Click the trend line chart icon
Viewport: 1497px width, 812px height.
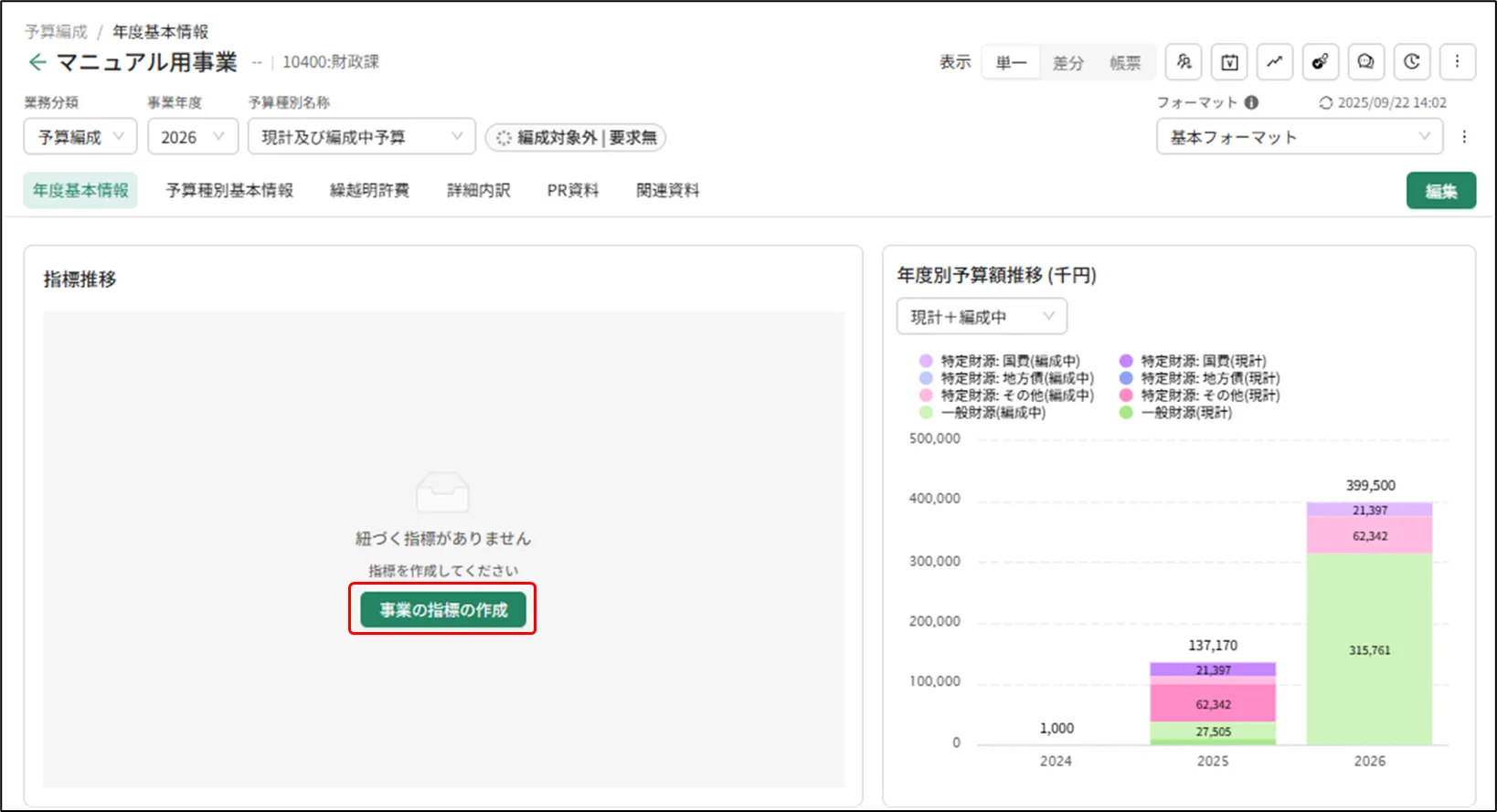point(1275,62)
